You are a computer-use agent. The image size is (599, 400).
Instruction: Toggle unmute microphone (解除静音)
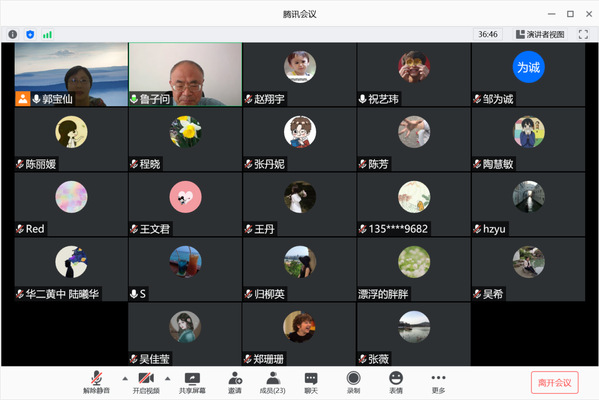tap(97, 383)
